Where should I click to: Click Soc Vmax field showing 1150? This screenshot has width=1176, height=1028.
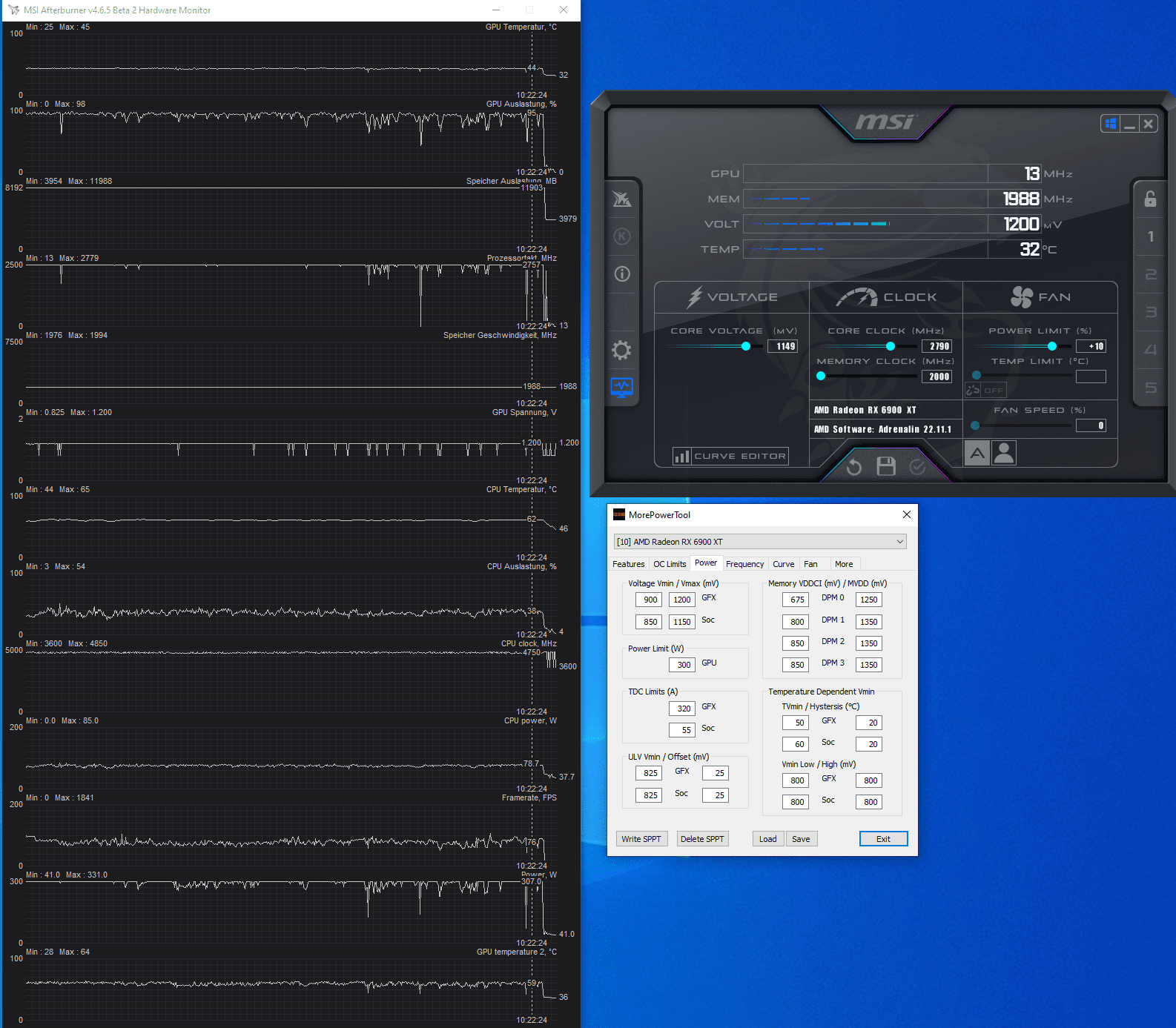(682, 622)
